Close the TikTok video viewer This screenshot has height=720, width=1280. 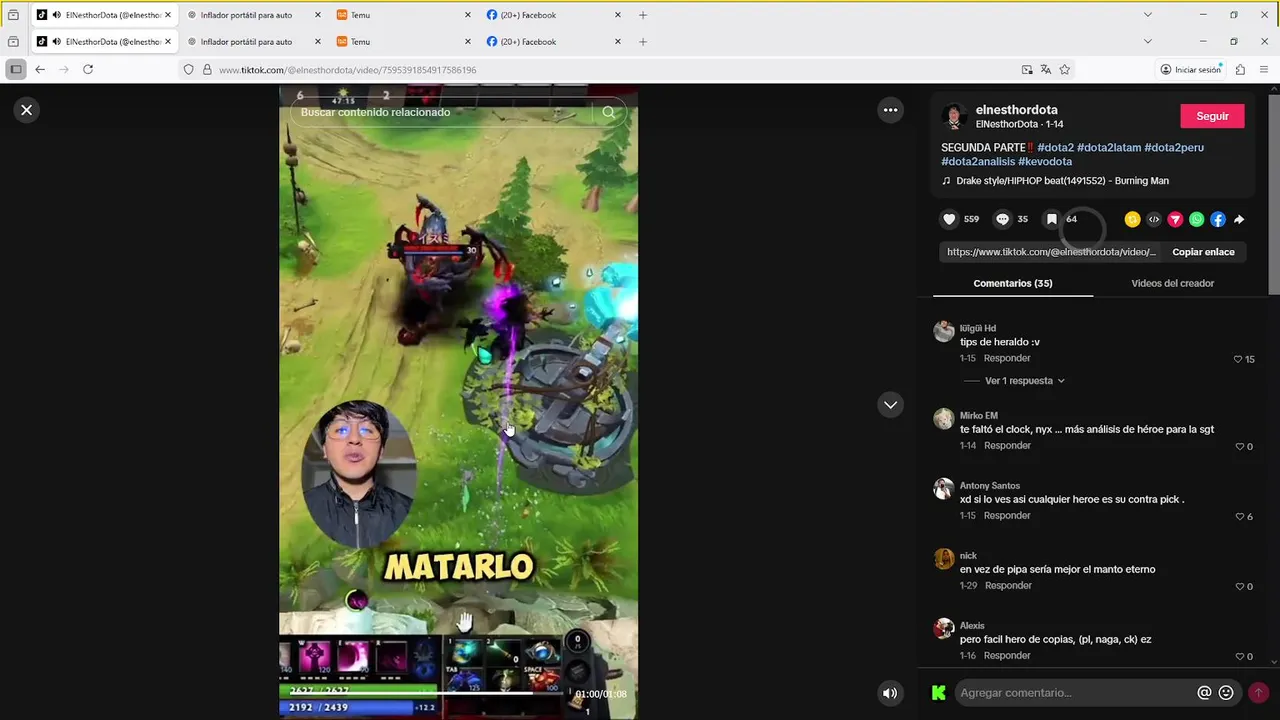(x=27, y=110)
